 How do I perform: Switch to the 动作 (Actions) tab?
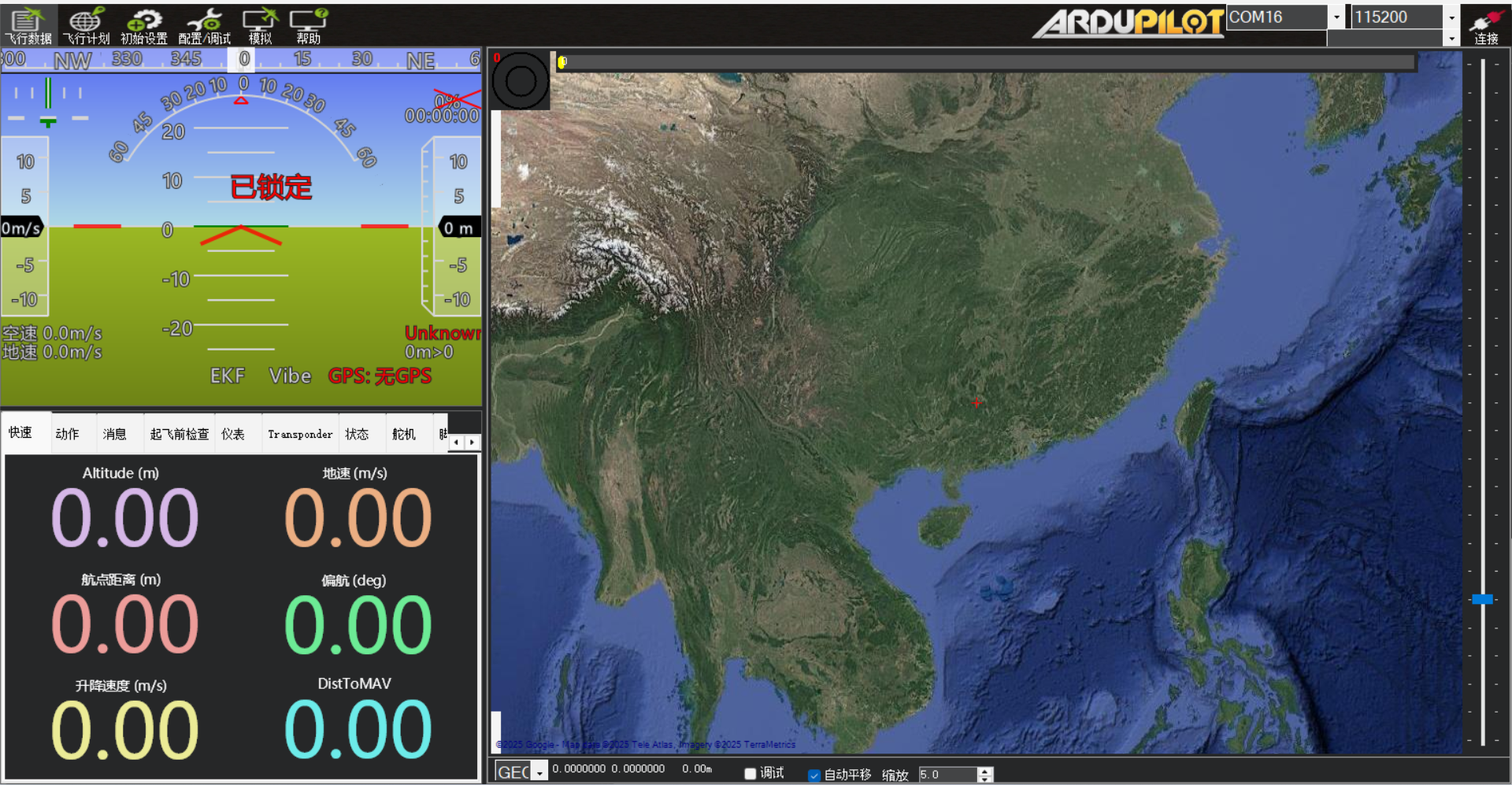point(68,434)
